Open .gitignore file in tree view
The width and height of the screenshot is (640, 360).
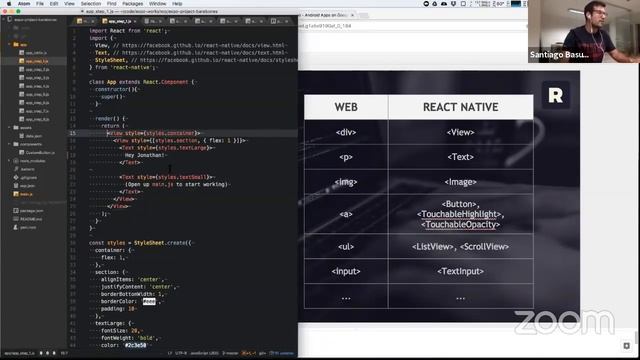click(29, 178)
